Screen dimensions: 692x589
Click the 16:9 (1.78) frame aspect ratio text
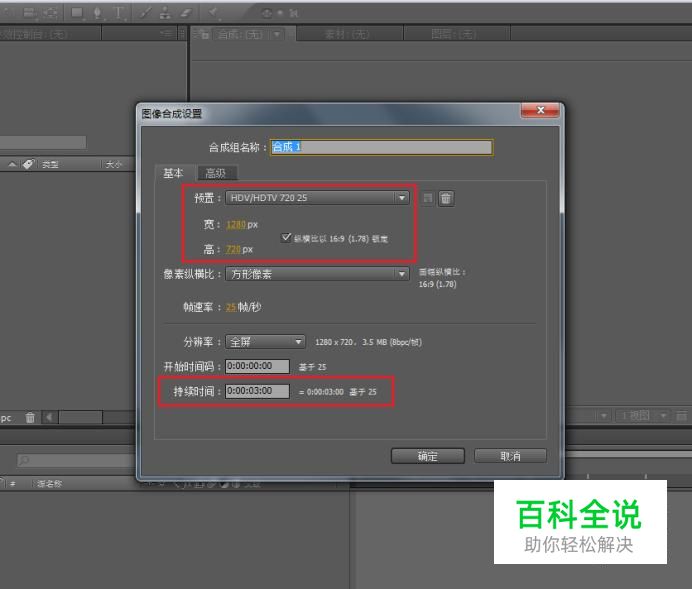[437, 284]
